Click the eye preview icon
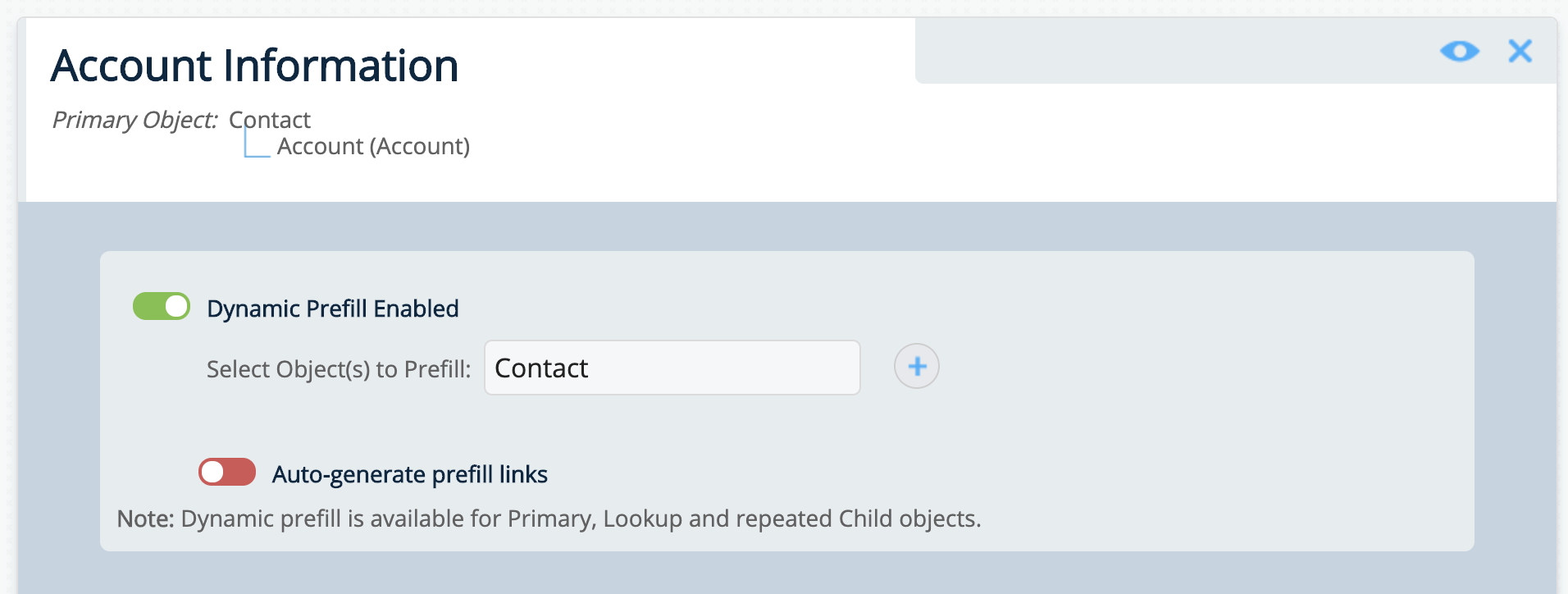The height and width of the screenshot is (594, 1568). click(x=1459, y=52)
